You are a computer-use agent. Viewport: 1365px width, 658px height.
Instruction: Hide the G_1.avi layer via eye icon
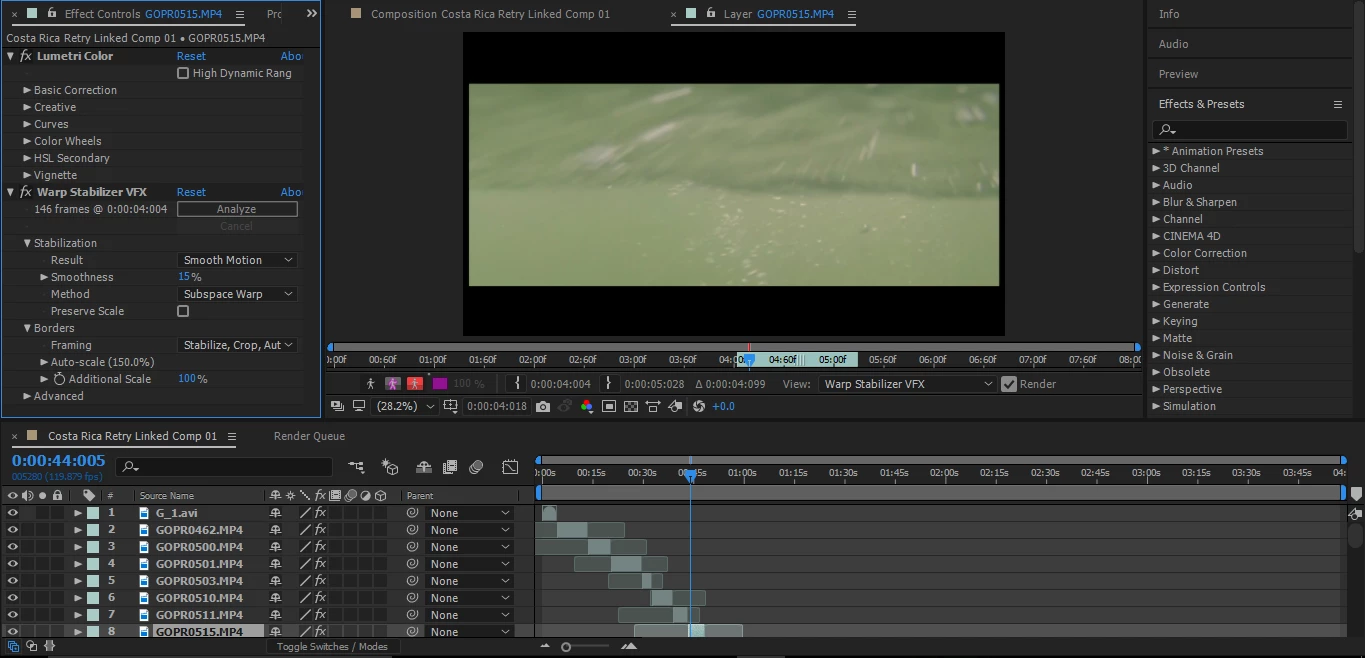(13, 513)
